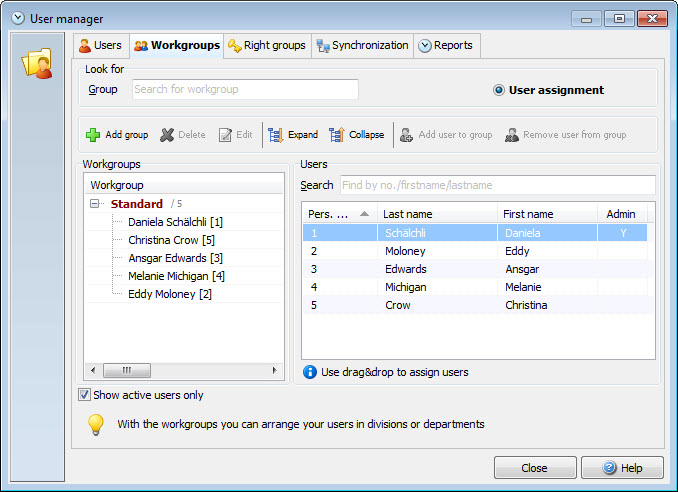The image size is (678, 492).
Task: Click the Edit pencil icon
Action: point(225,135)
